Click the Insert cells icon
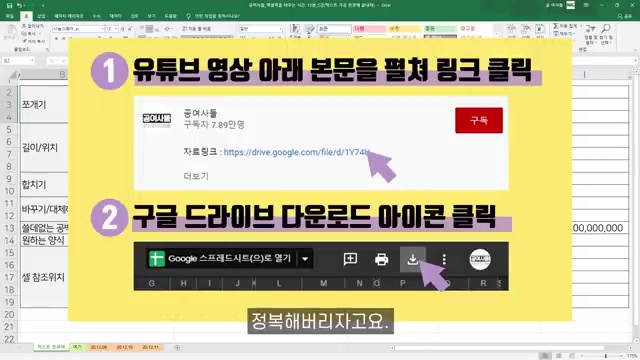The image size is (640, 360). pos(511,29)
